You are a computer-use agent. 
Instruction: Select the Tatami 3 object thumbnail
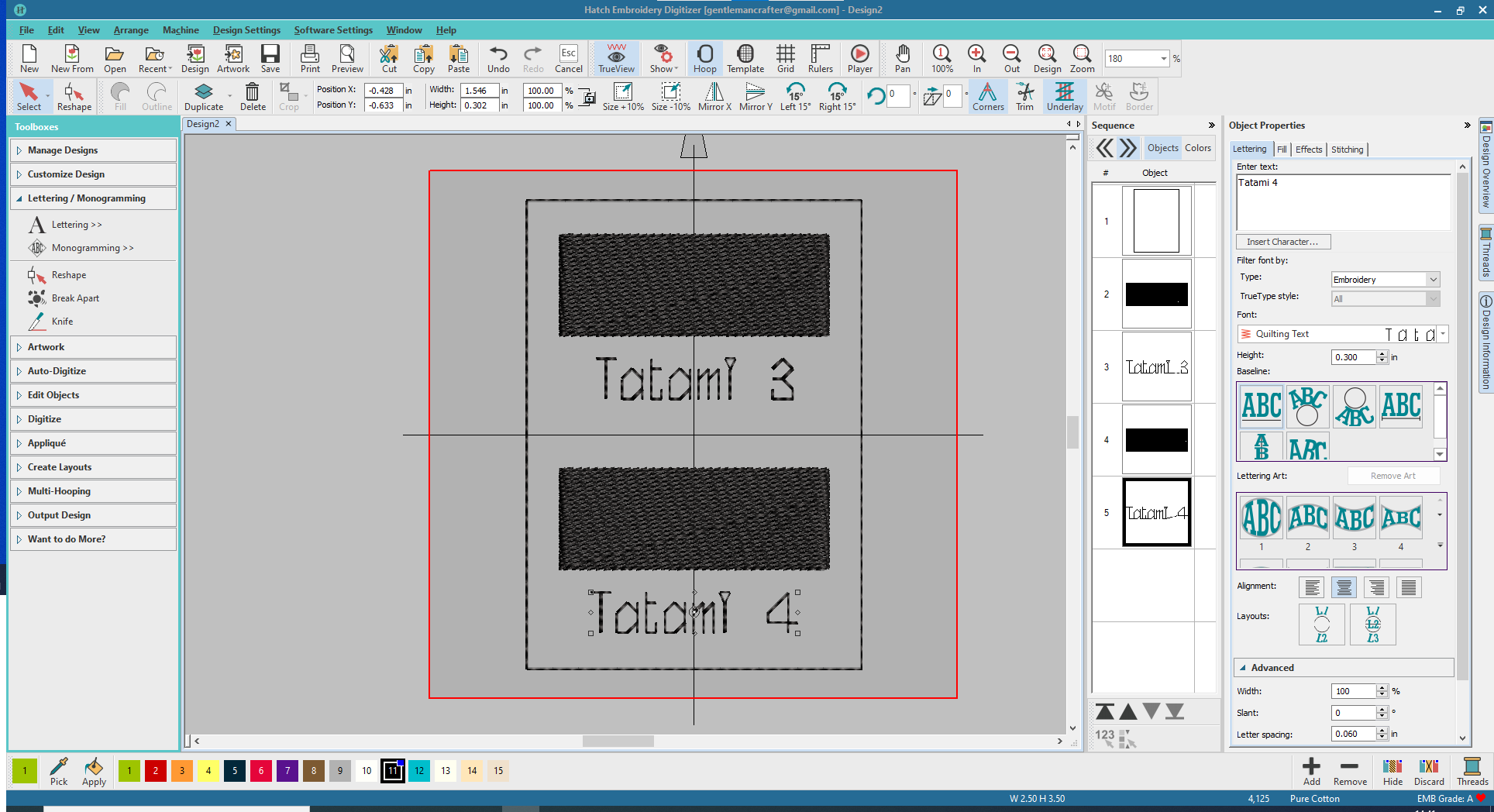[x=1156, y=367]
